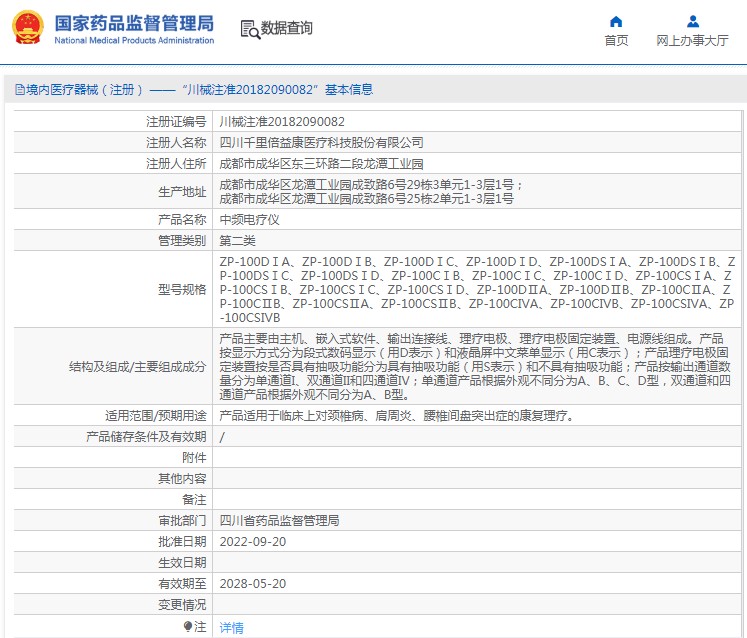
Task: Click the 数据查询 magnifier document icon
Action: [x=249, y=29]
